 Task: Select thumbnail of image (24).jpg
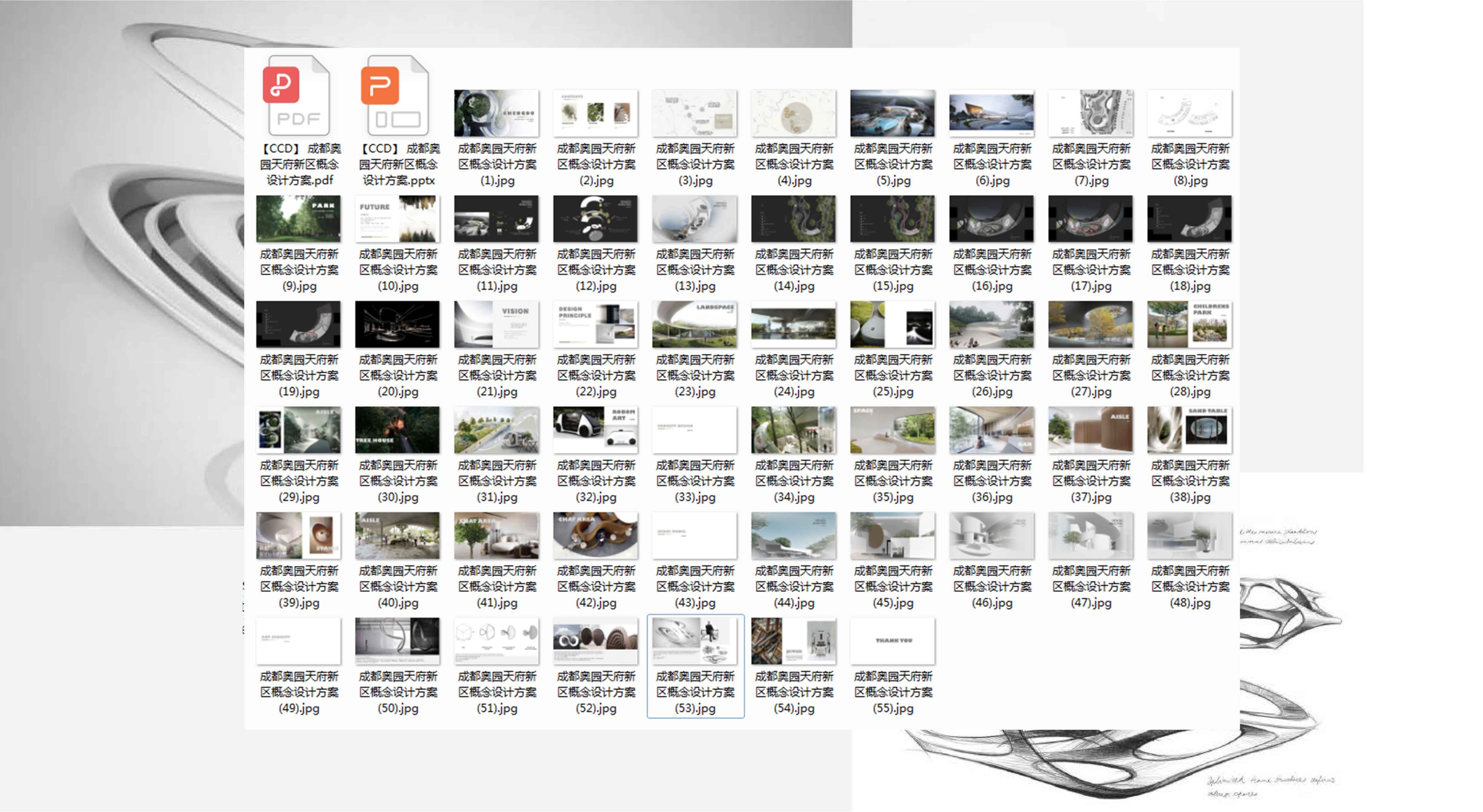pyautogui.click(x=793, y=325)
